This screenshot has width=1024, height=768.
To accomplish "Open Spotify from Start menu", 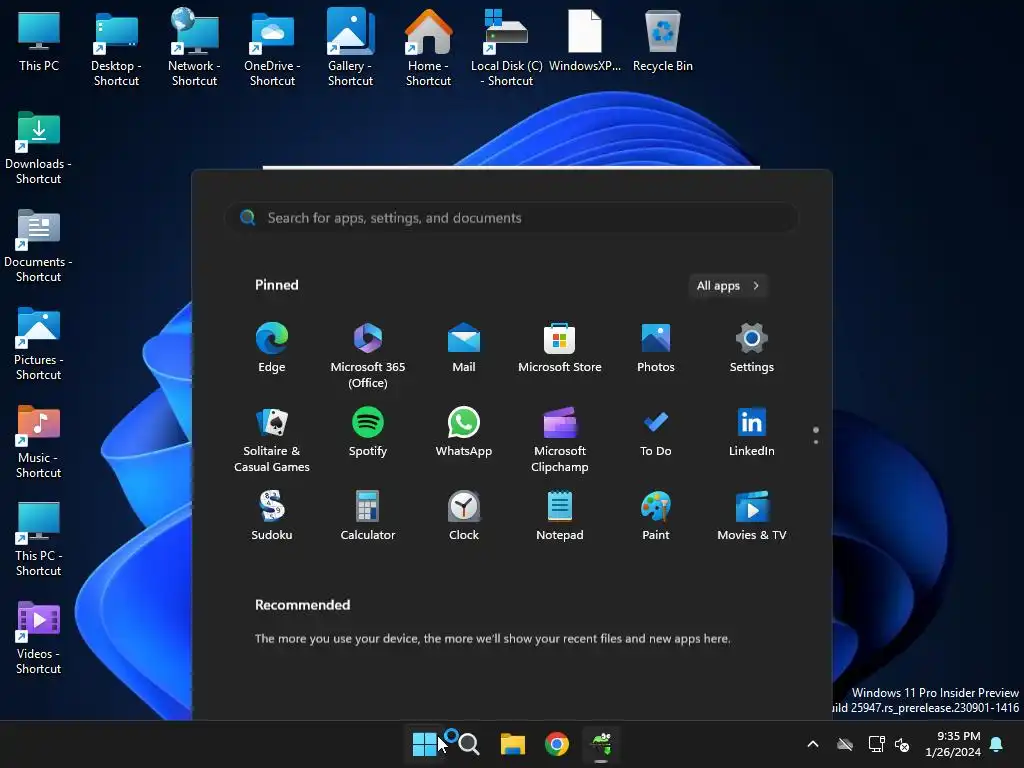I will pyautogui.click(x=368, y=432).
